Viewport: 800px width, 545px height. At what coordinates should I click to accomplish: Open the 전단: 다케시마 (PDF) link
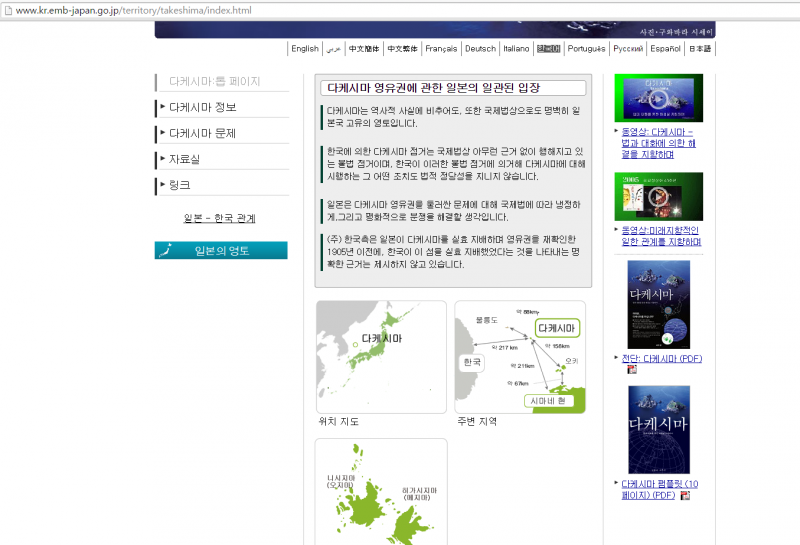[661, 358]
